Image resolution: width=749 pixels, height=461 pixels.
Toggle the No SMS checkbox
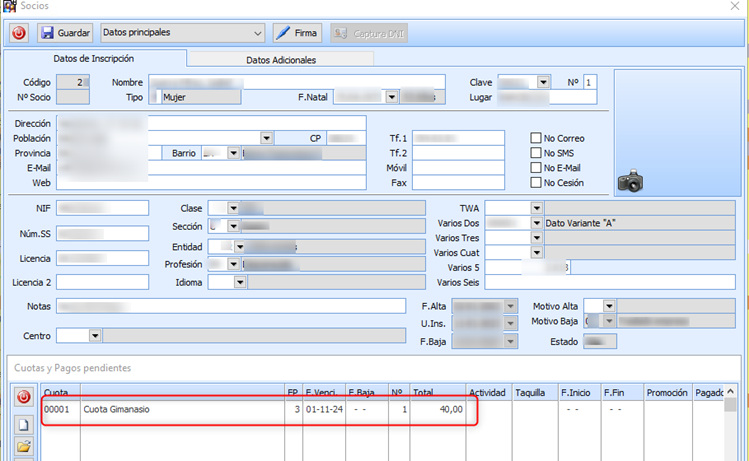click(536, 153)
